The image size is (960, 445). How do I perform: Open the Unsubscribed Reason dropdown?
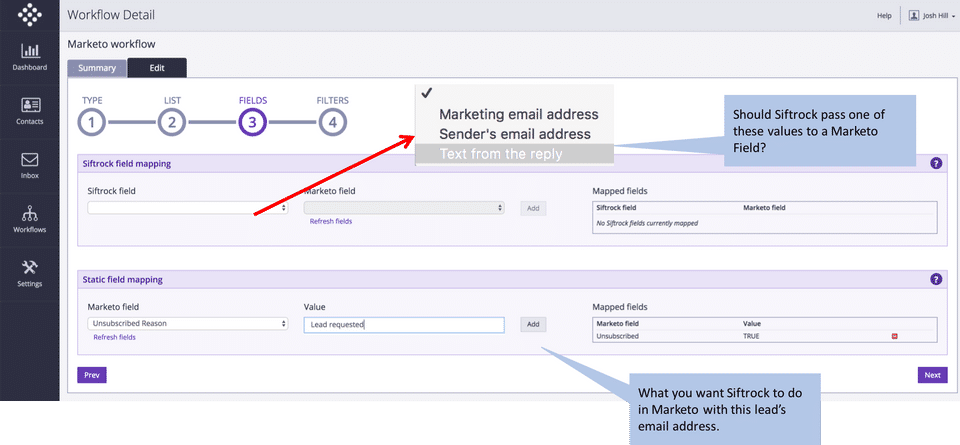[x=188, y=323]
